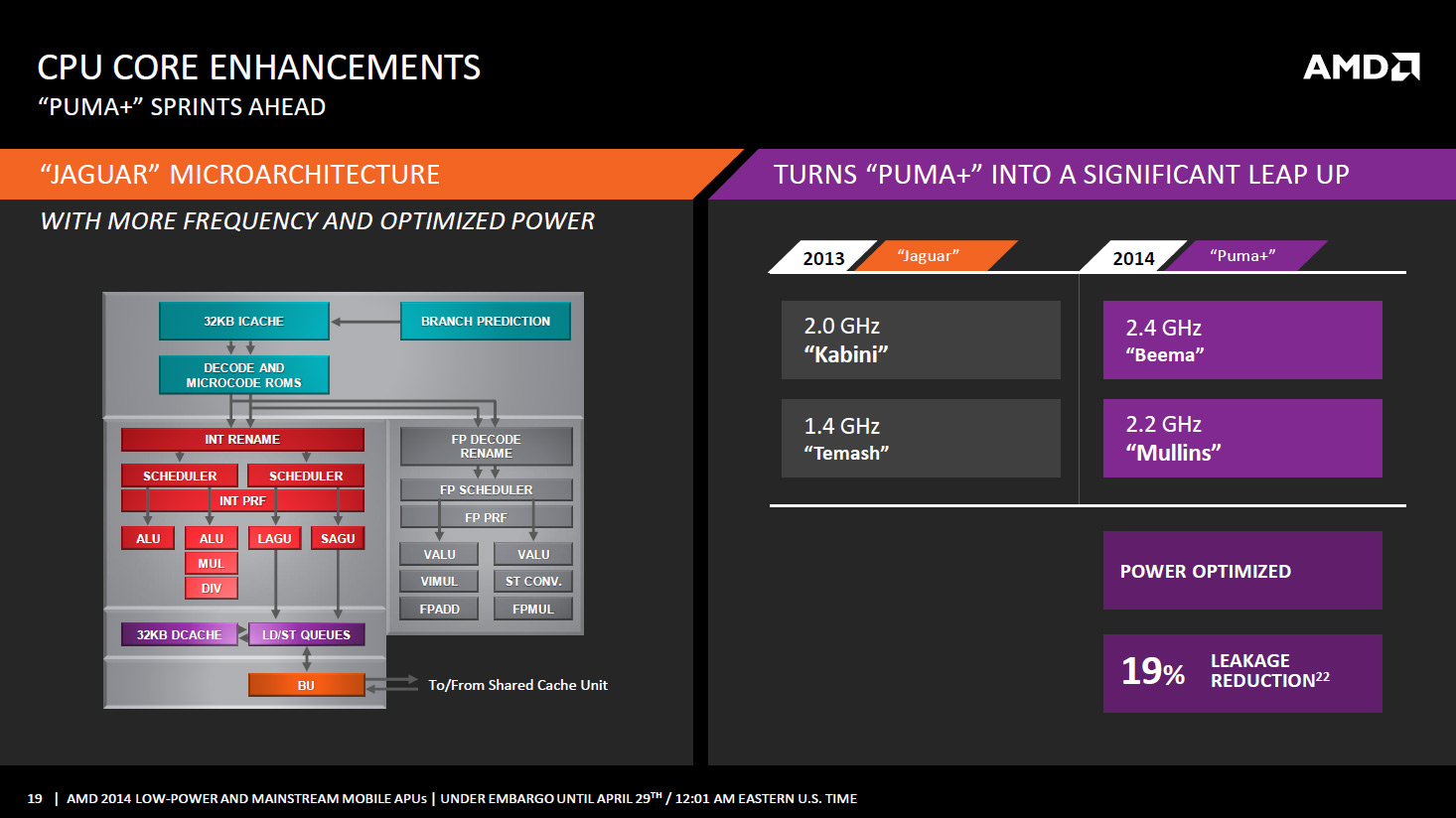Select the 2.2 GHz Mullins box

[1241, 438]
